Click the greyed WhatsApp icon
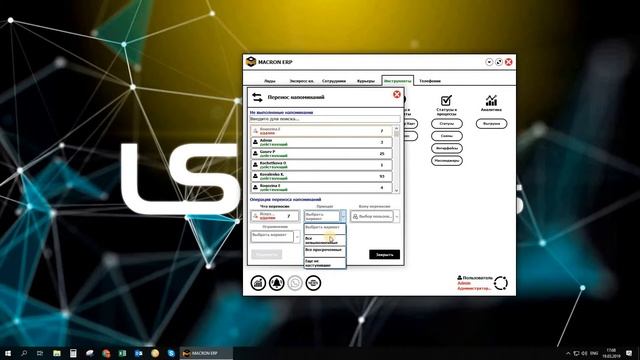The width and height of the screenshot is (640, 360). pyautogui.click(x=295, y=283)
